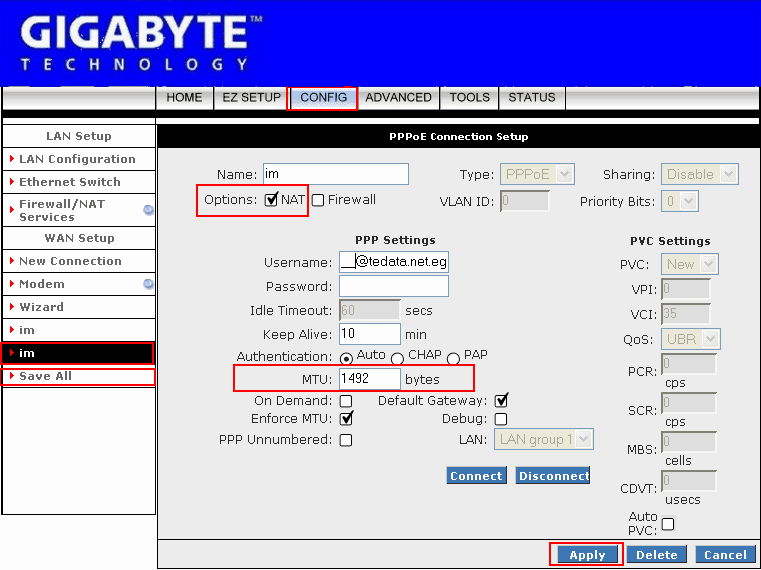
Task: Click the WAN Setup section header
Action: [x=79, y=238]
